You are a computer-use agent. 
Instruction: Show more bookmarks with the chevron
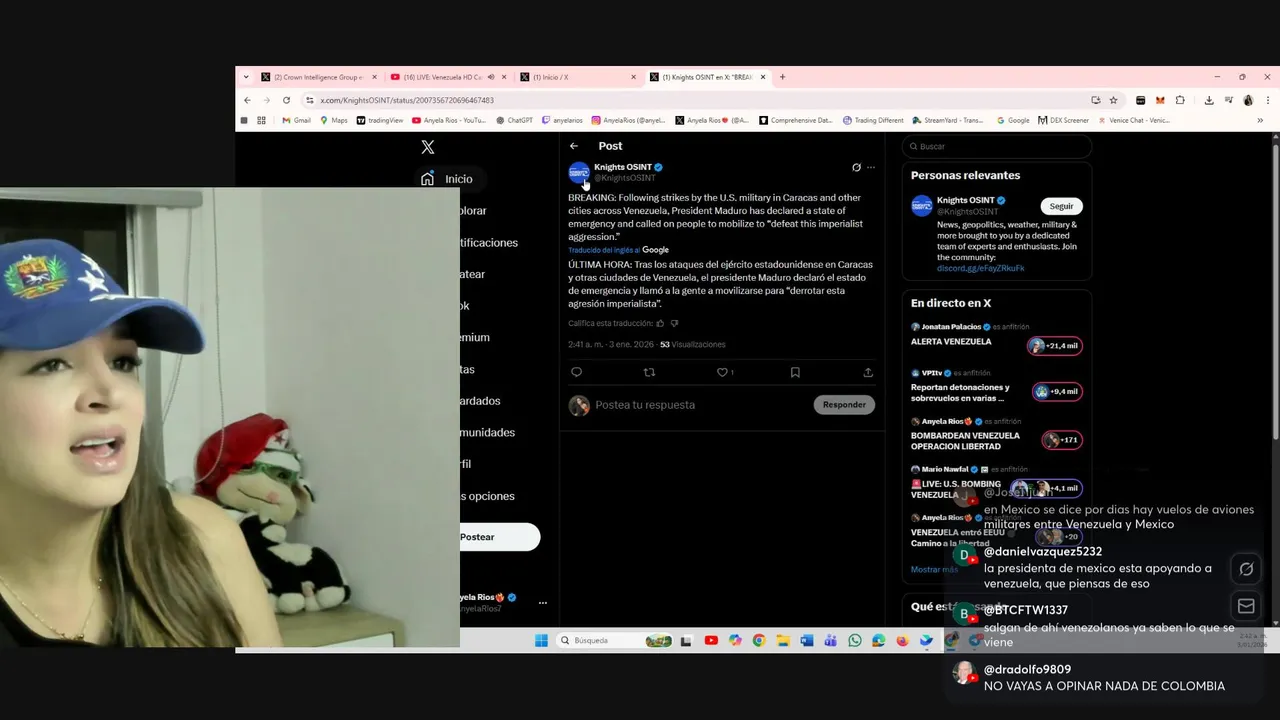coord(1260,120)
